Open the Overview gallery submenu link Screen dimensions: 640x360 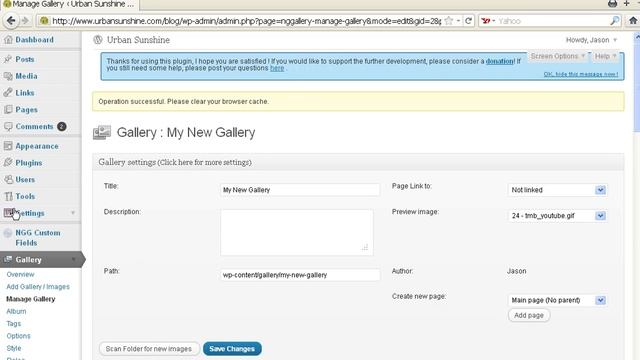pos(20,274)
